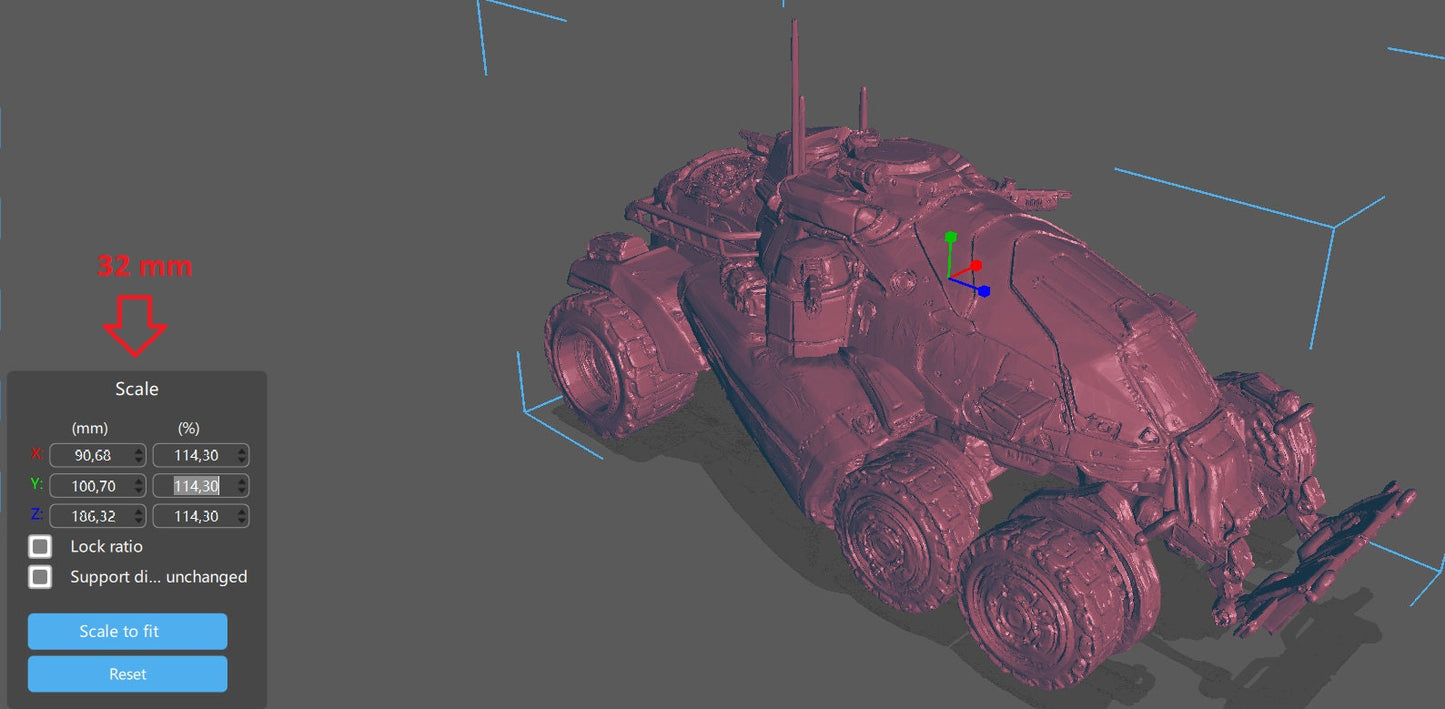This screenshot has width=1445, height=709.
Task: Click the highlighted Y scale percentage field
Action: [194, 486]
